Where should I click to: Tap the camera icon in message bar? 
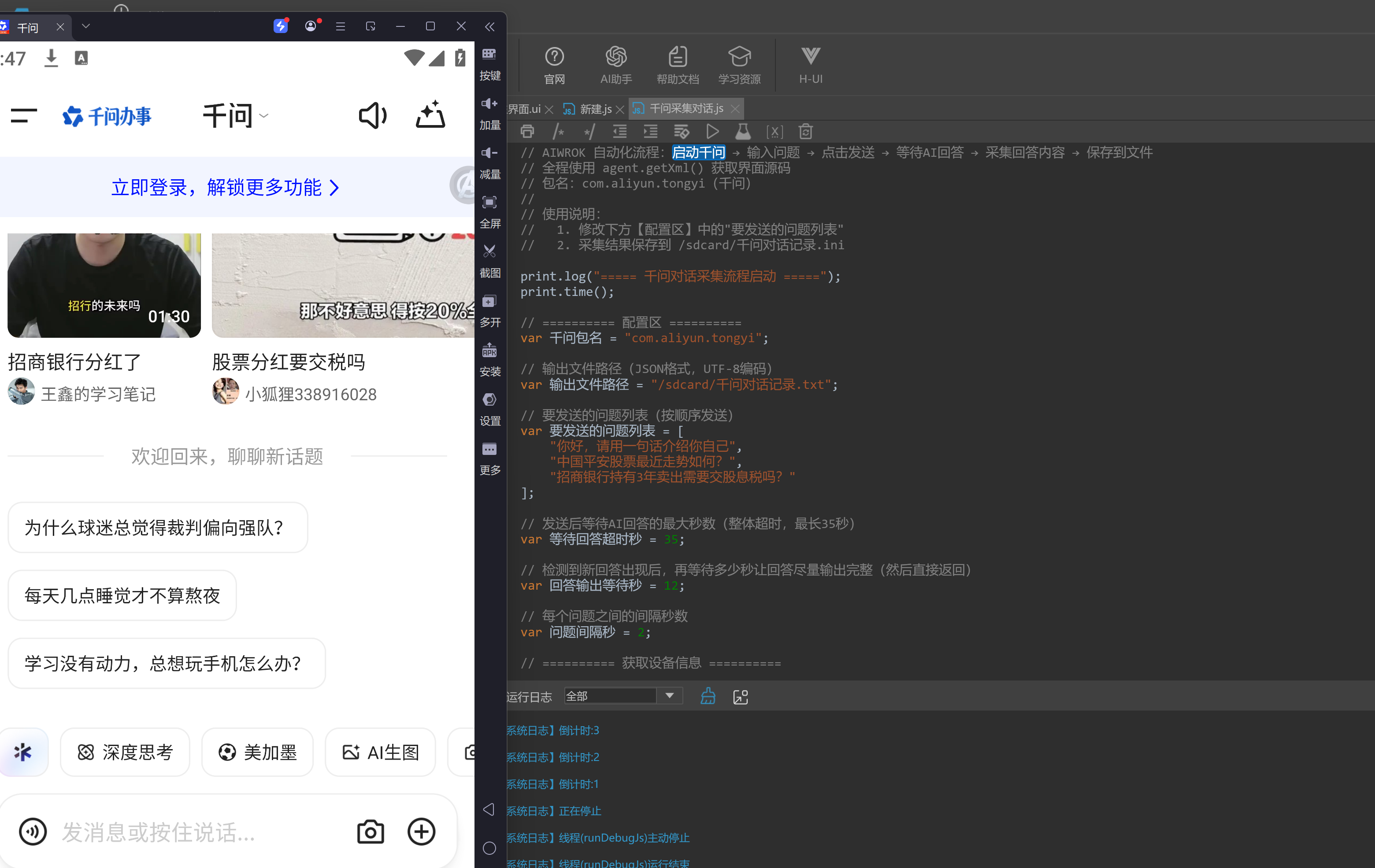(x=371, y=831)
